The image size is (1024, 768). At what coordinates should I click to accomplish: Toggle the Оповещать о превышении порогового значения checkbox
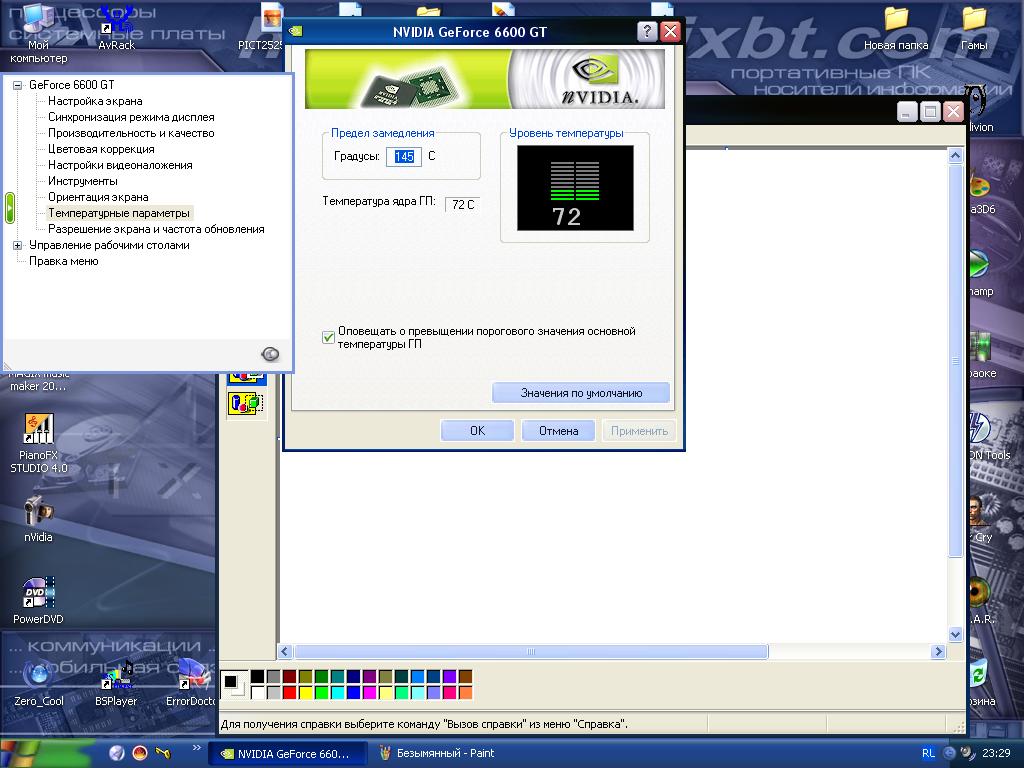click(328, 337)
